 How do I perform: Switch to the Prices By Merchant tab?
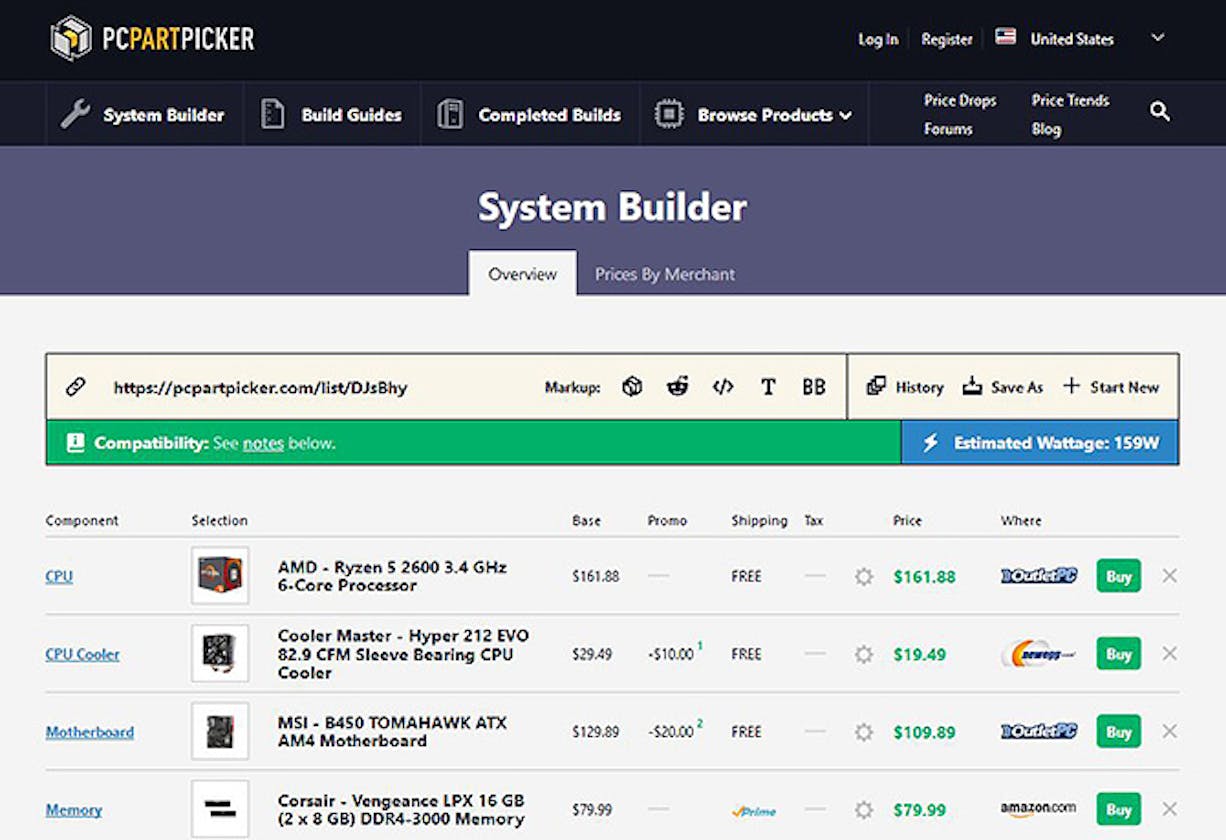pyautogui.click(x=663, y=273)
